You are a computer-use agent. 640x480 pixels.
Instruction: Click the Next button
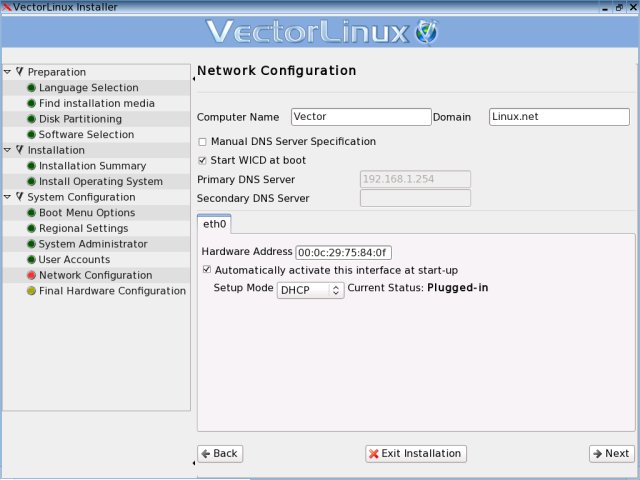pyautogui.click(x=611, y=453)
